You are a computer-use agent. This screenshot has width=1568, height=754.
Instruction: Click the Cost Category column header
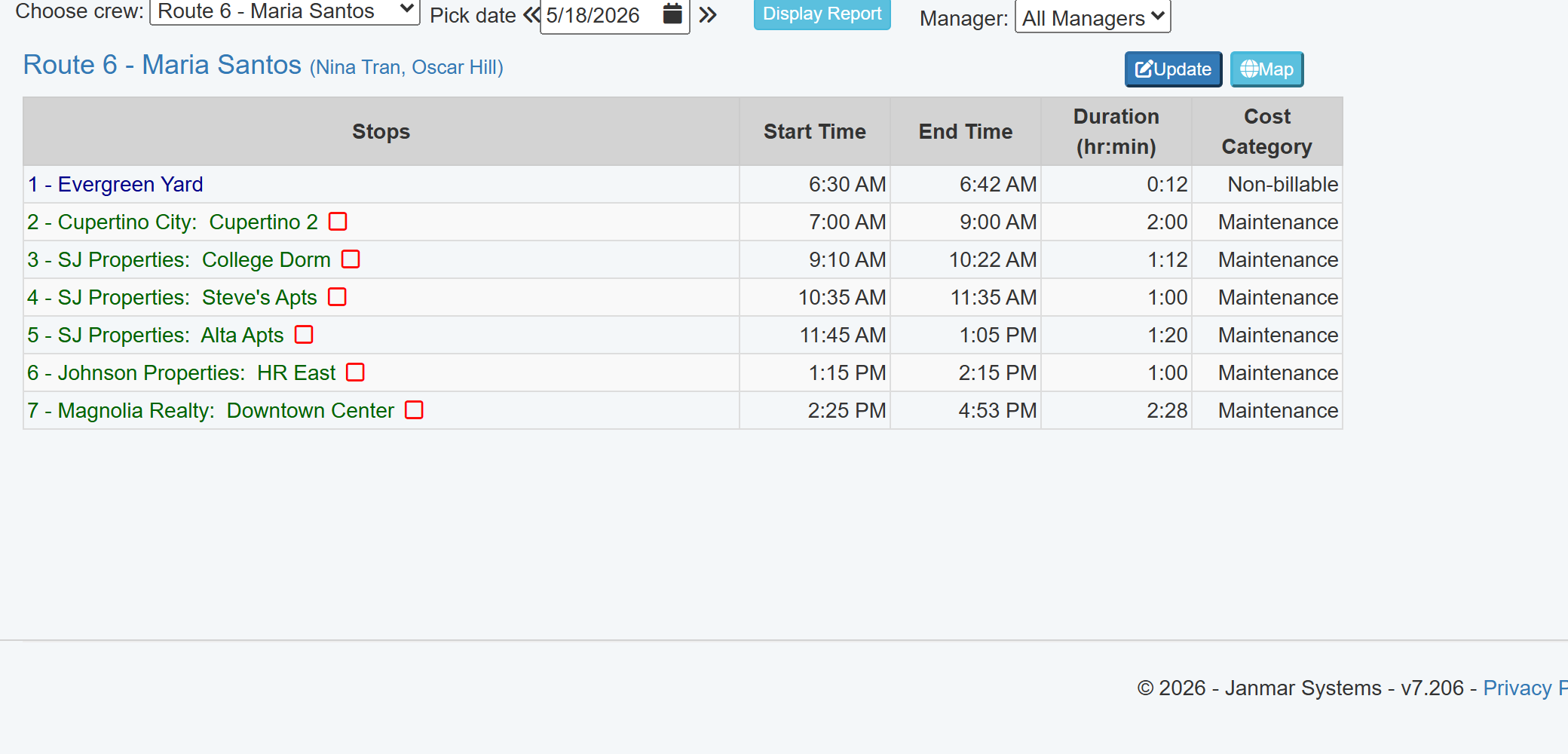click(1267, 131)
